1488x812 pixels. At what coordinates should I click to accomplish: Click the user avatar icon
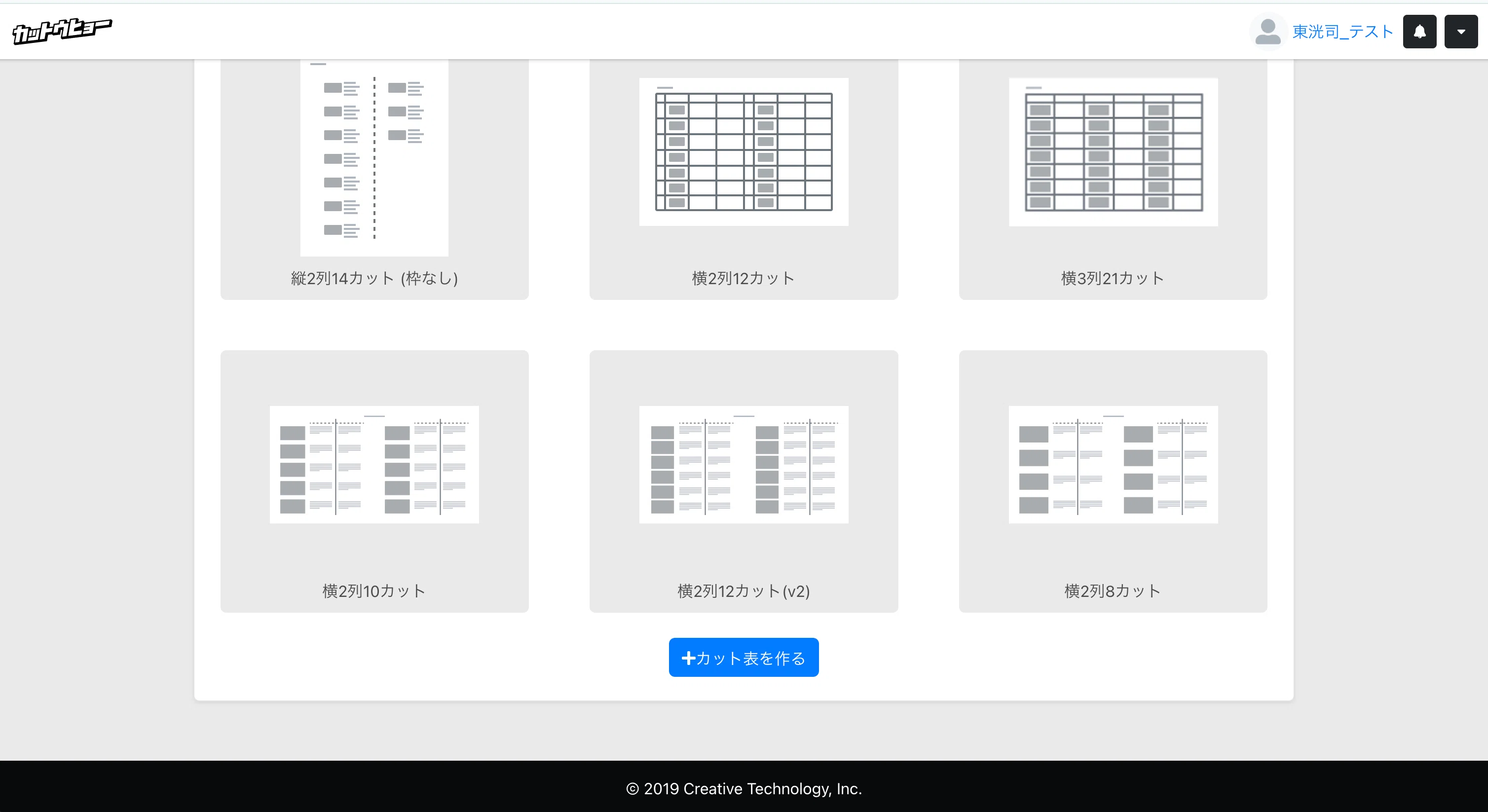(1267, 32)
